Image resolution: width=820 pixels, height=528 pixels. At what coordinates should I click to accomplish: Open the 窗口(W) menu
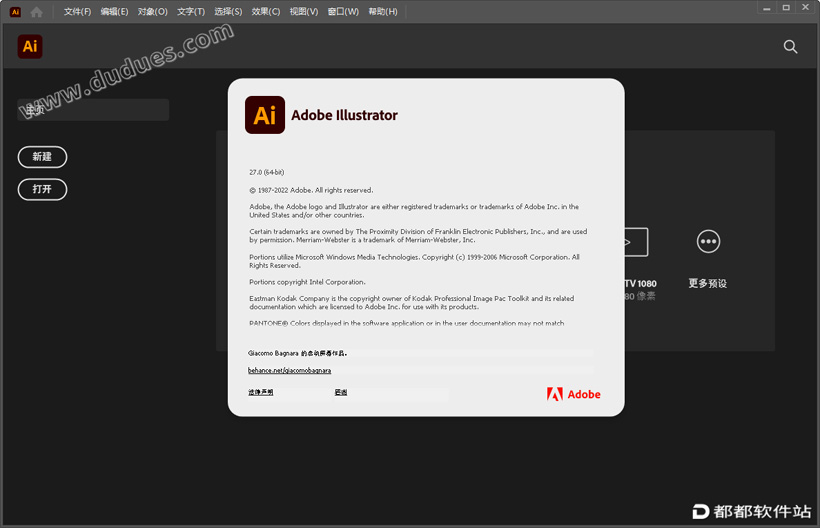[x=343, y=12]
